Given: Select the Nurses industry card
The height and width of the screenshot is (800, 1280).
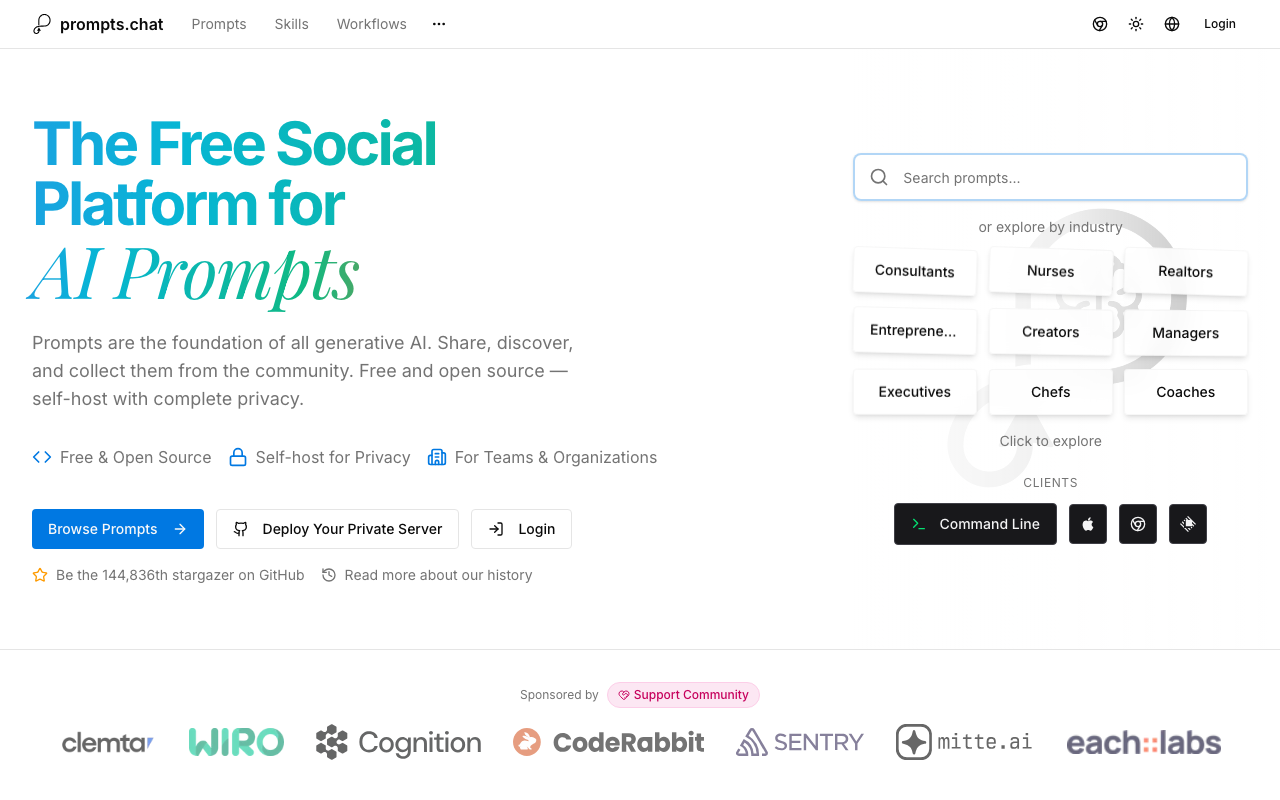Looking at the screenshot, I should 1050,271.
